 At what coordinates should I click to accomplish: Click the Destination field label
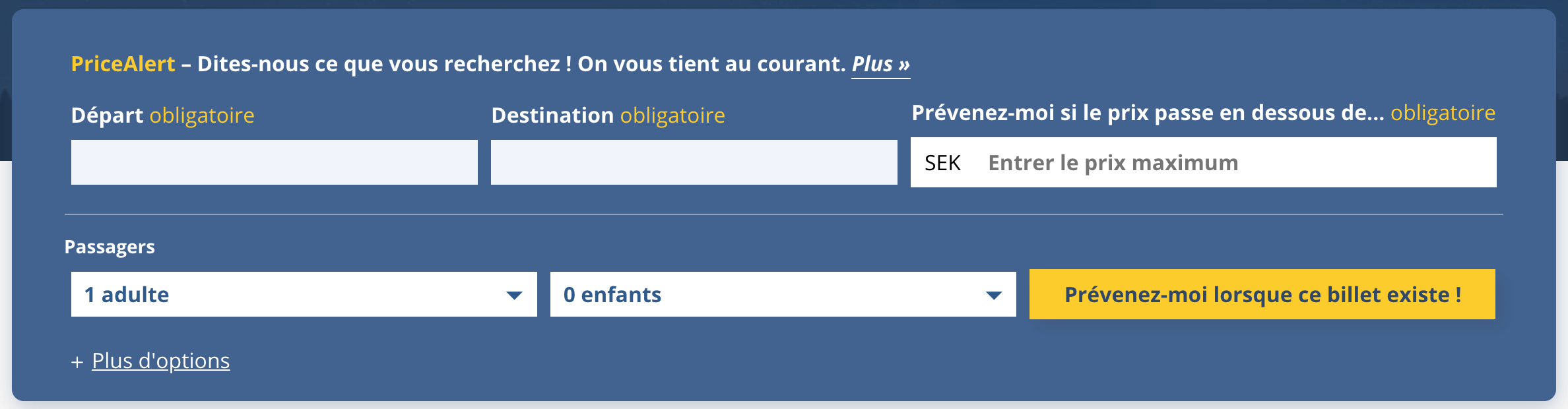552,115
